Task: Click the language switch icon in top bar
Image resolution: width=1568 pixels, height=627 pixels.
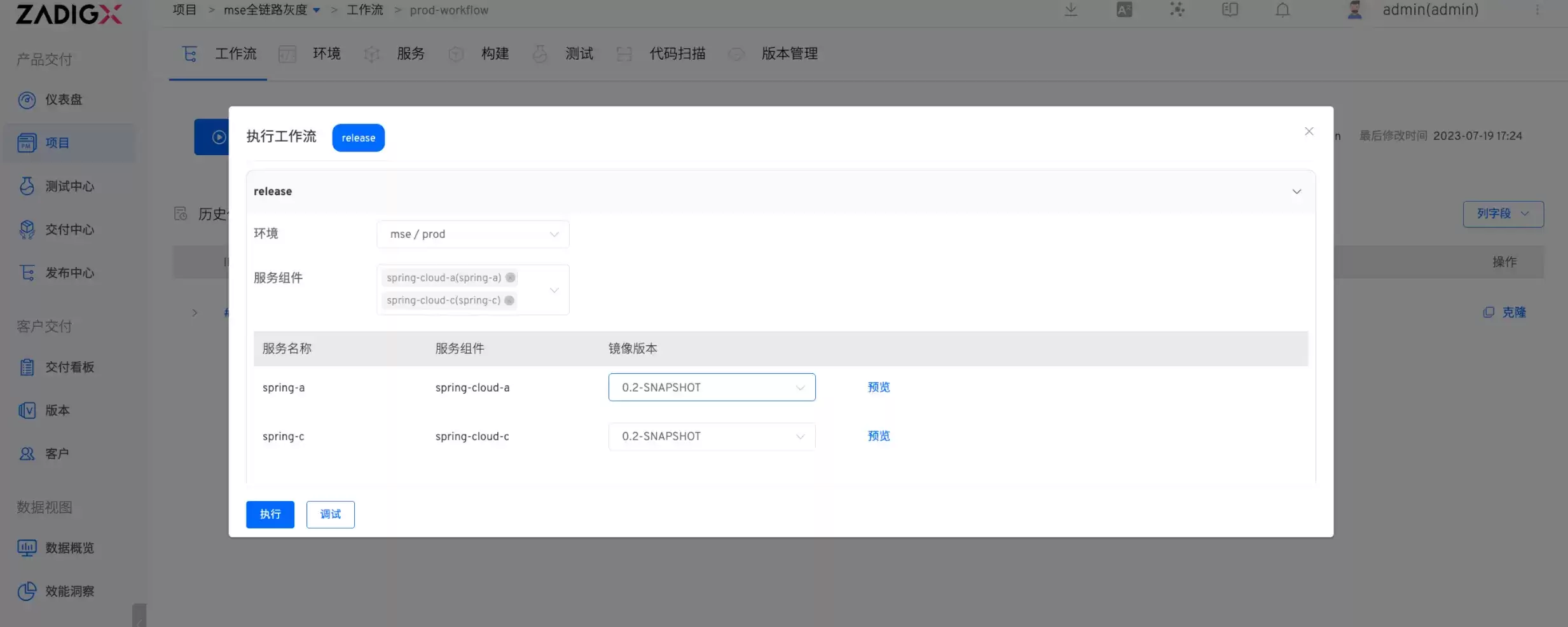Action: click(x=1124, y=10)
